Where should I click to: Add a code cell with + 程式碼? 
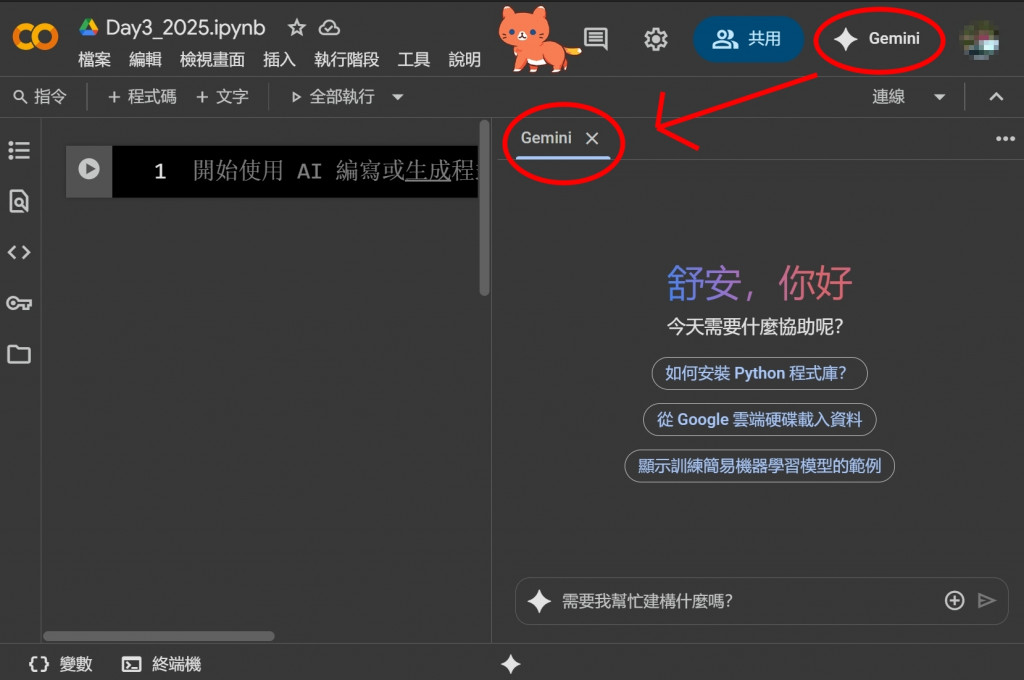coord(142,97)
